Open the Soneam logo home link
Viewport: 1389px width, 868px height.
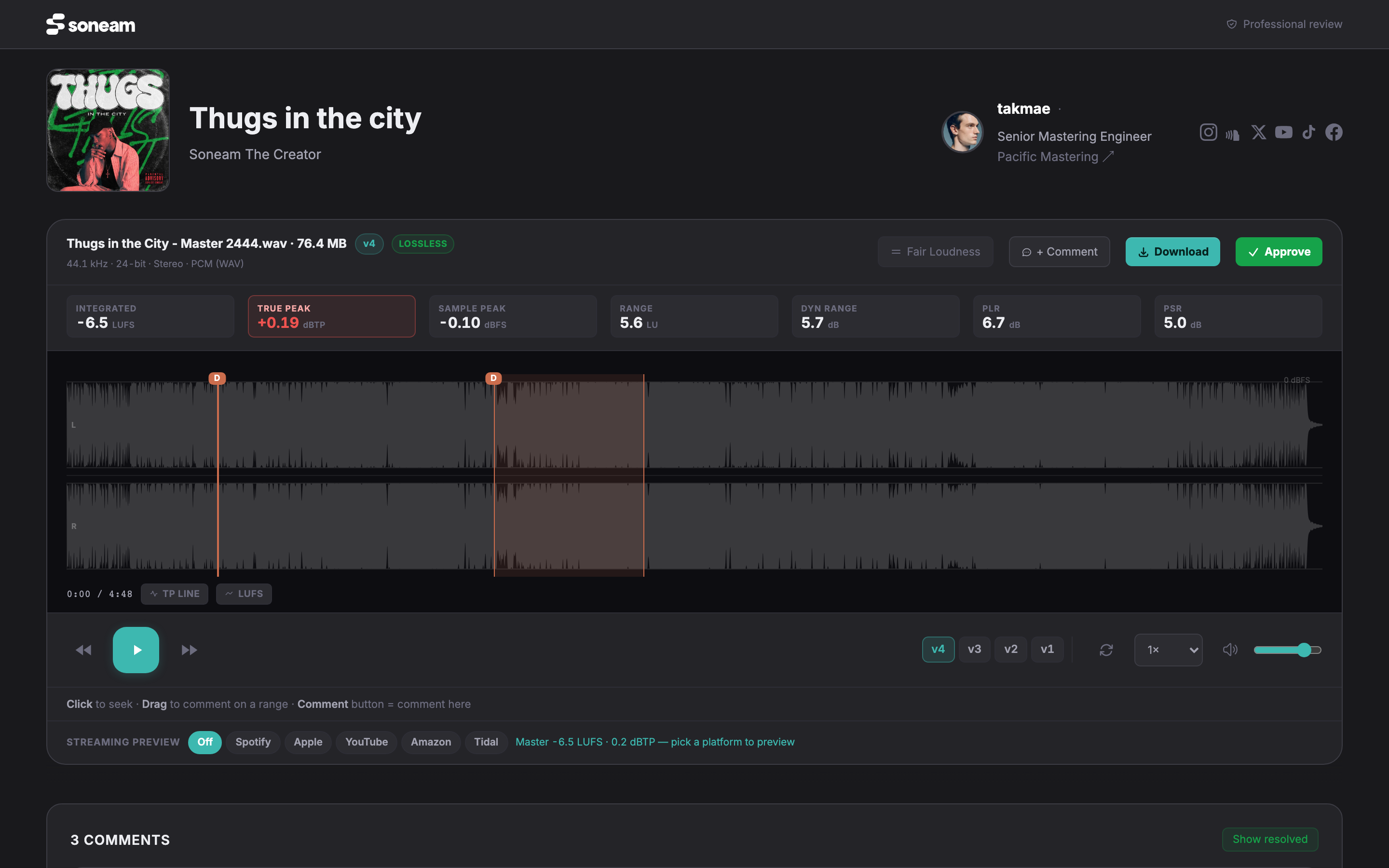point(91,24)
